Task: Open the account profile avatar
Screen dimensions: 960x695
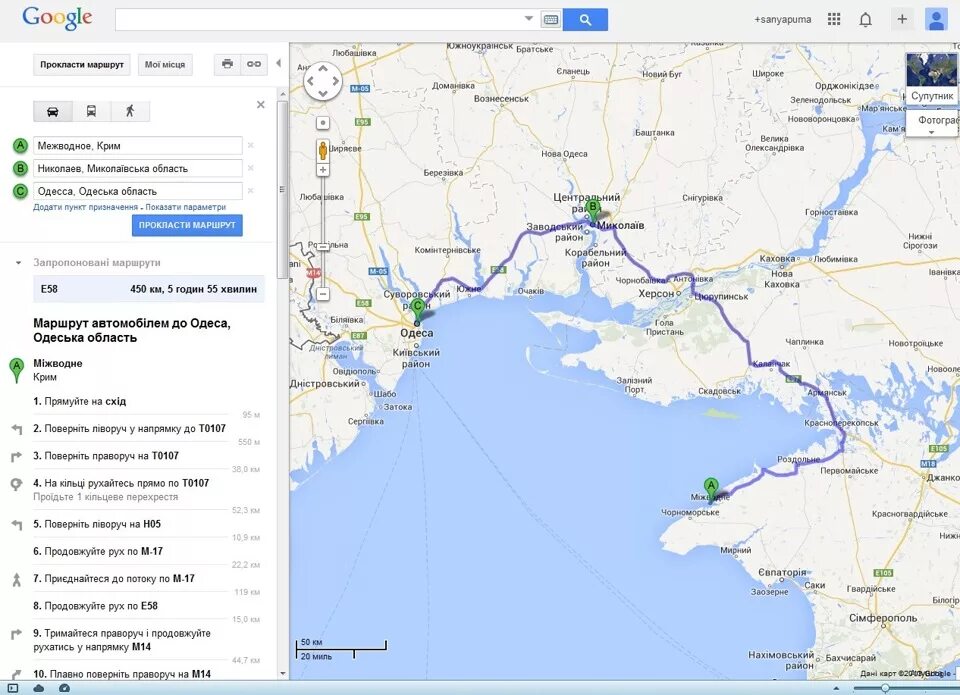Action: click(936, 19)
